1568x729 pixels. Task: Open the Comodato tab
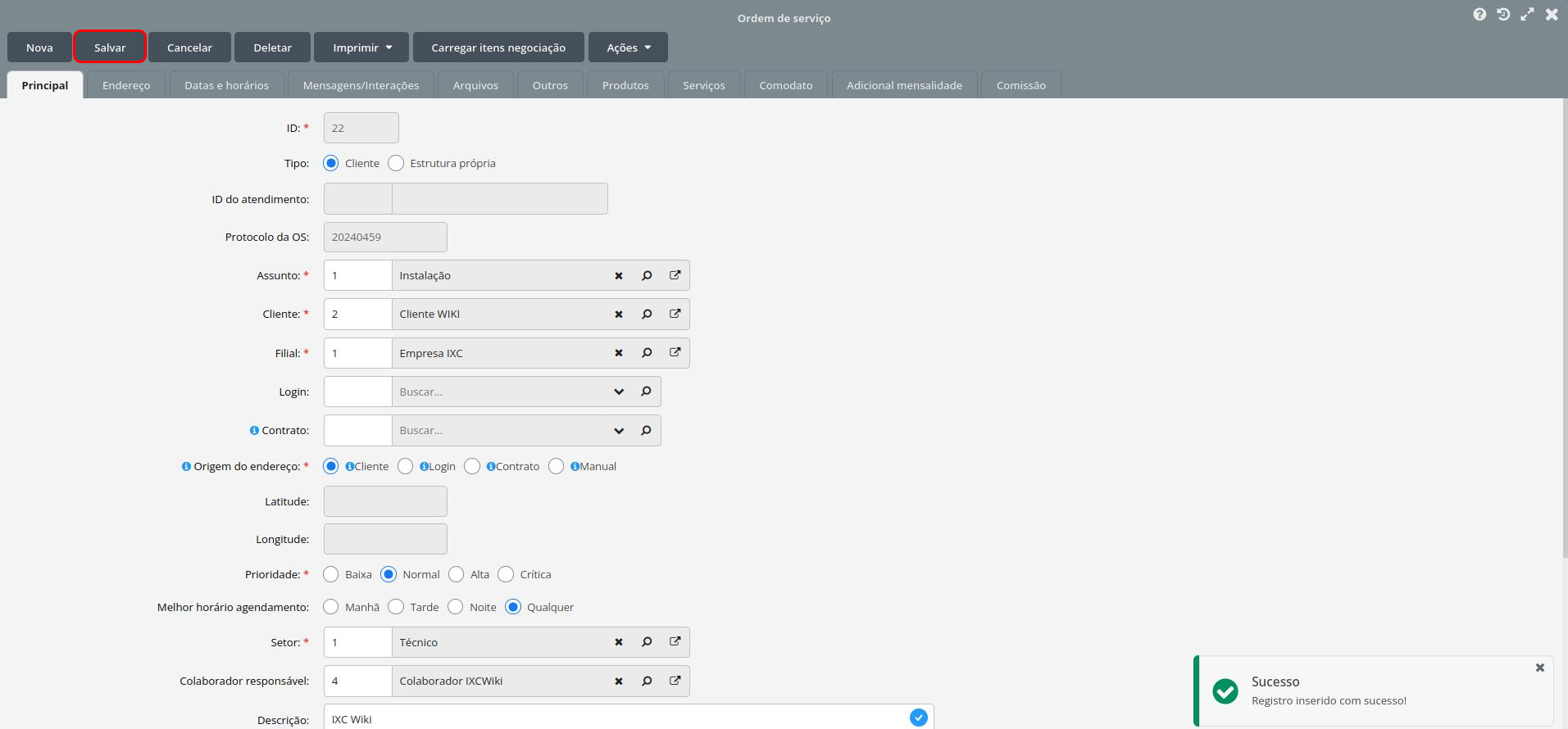click(x=786, y=85)
